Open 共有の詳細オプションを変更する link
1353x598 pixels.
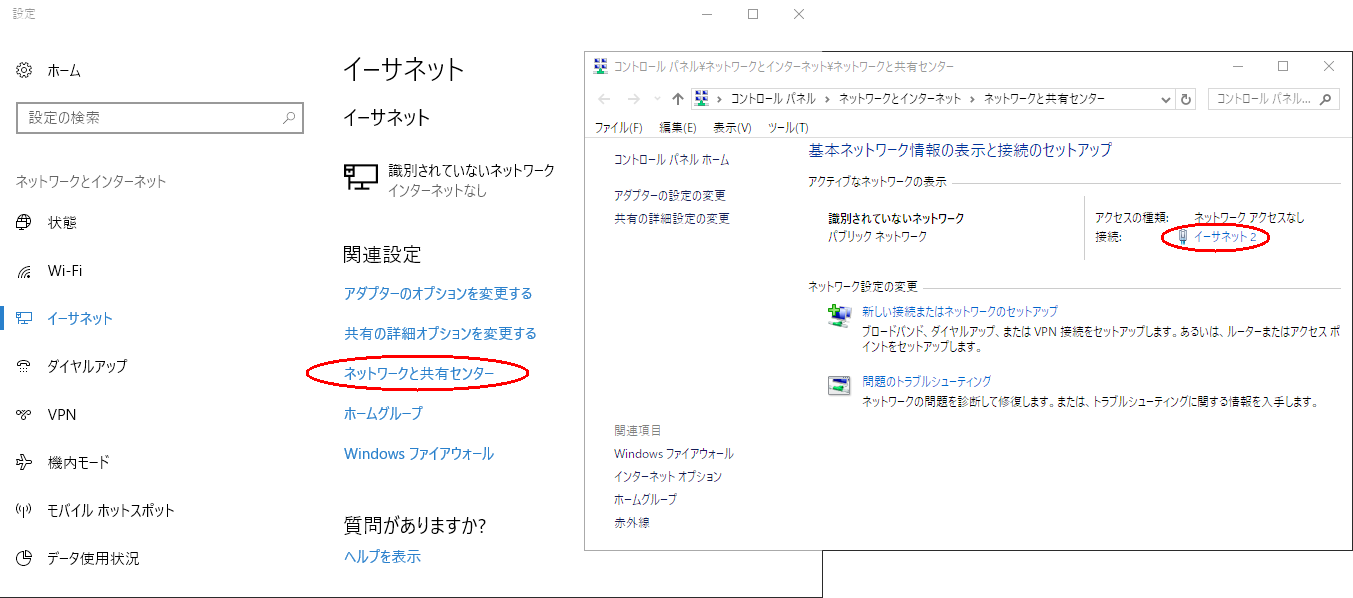pyautogui.click(x=440, y=334)
